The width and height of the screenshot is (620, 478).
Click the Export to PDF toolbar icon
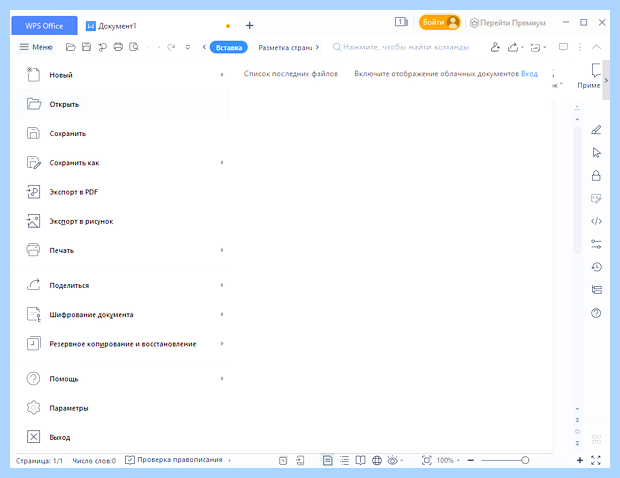[x=102, y=47]
